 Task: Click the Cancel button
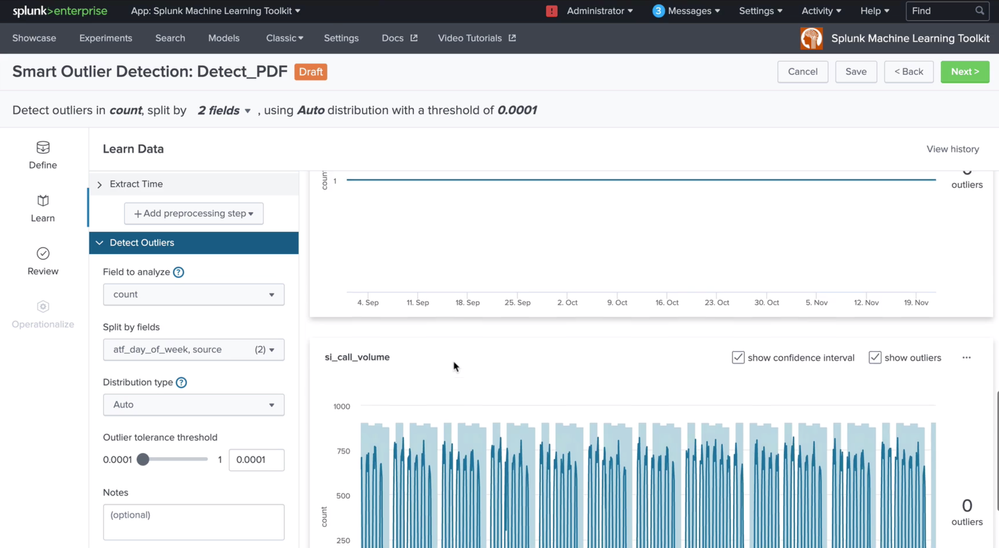803,72
